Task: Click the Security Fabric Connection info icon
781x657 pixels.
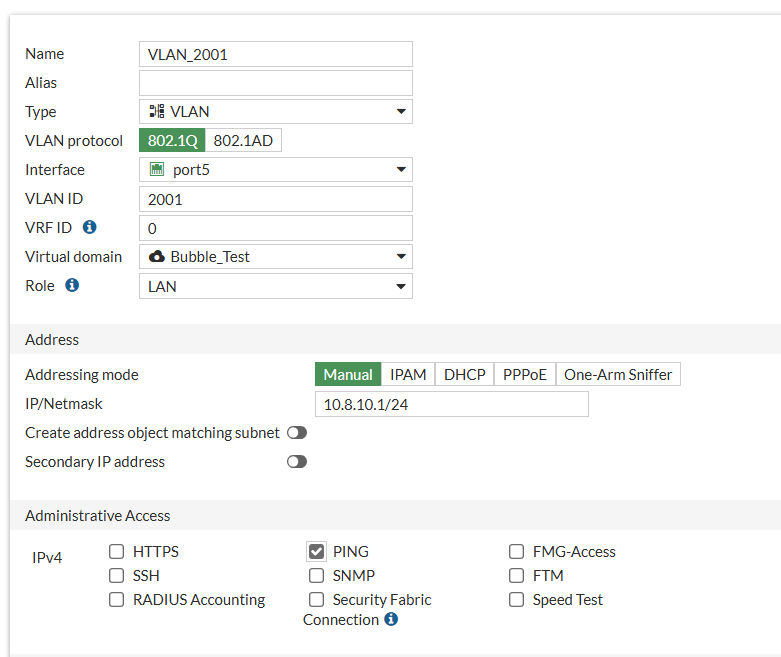Action: pos(391,620)
